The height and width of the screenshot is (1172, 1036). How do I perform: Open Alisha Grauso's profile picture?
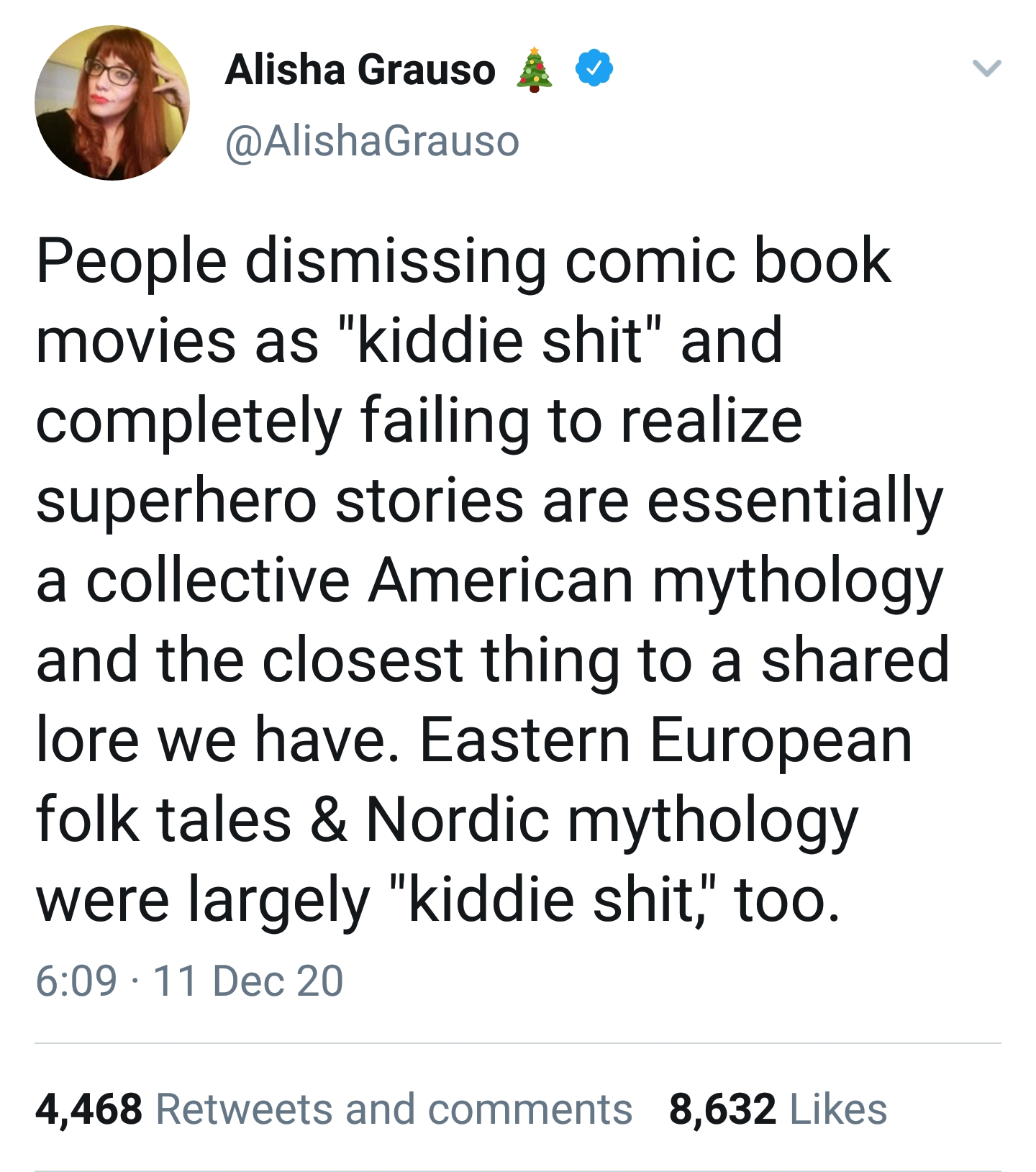(x=112, y=102)
